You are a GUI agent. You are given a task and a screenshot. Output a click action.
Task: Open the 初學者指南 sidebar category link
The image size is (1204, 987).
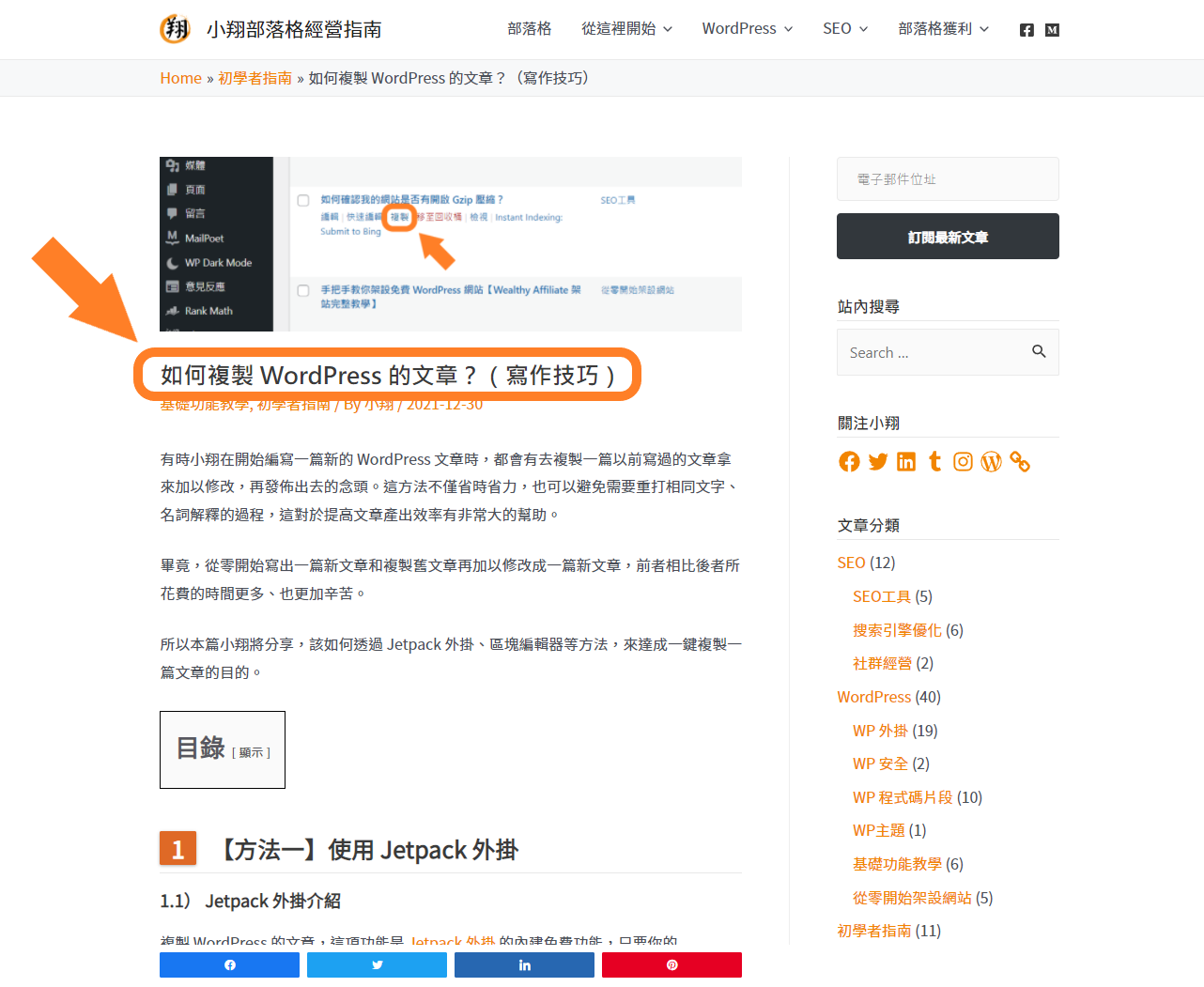click(x=873, y=931)
